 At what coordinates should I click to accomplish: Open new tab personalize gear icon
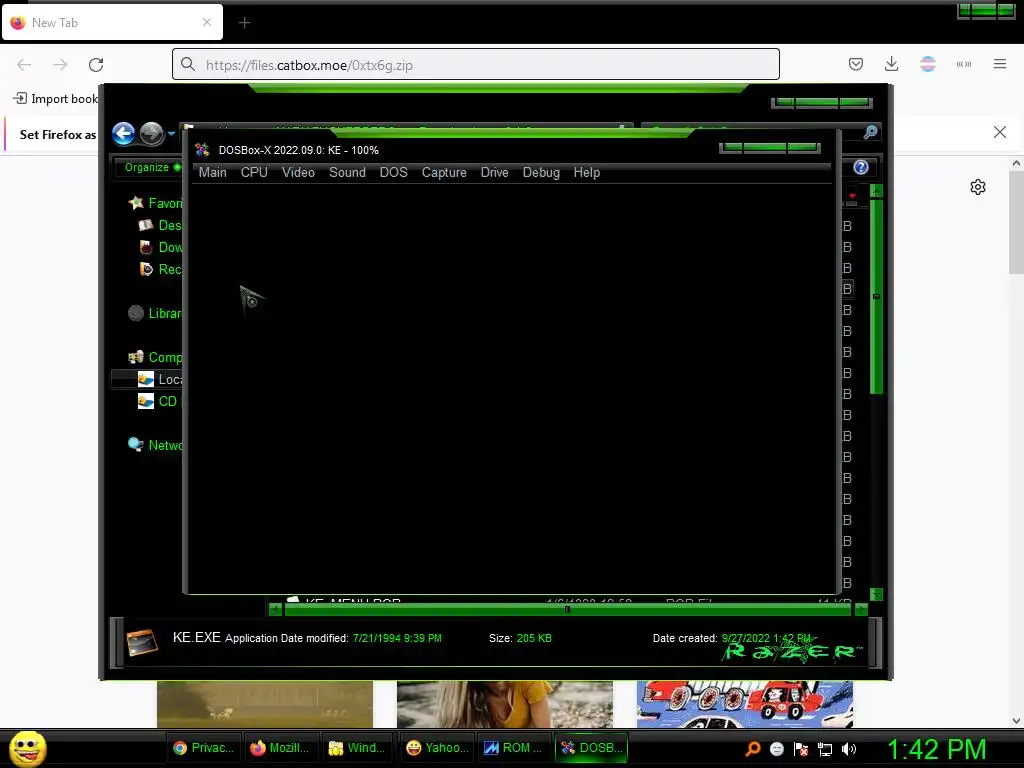978,187
